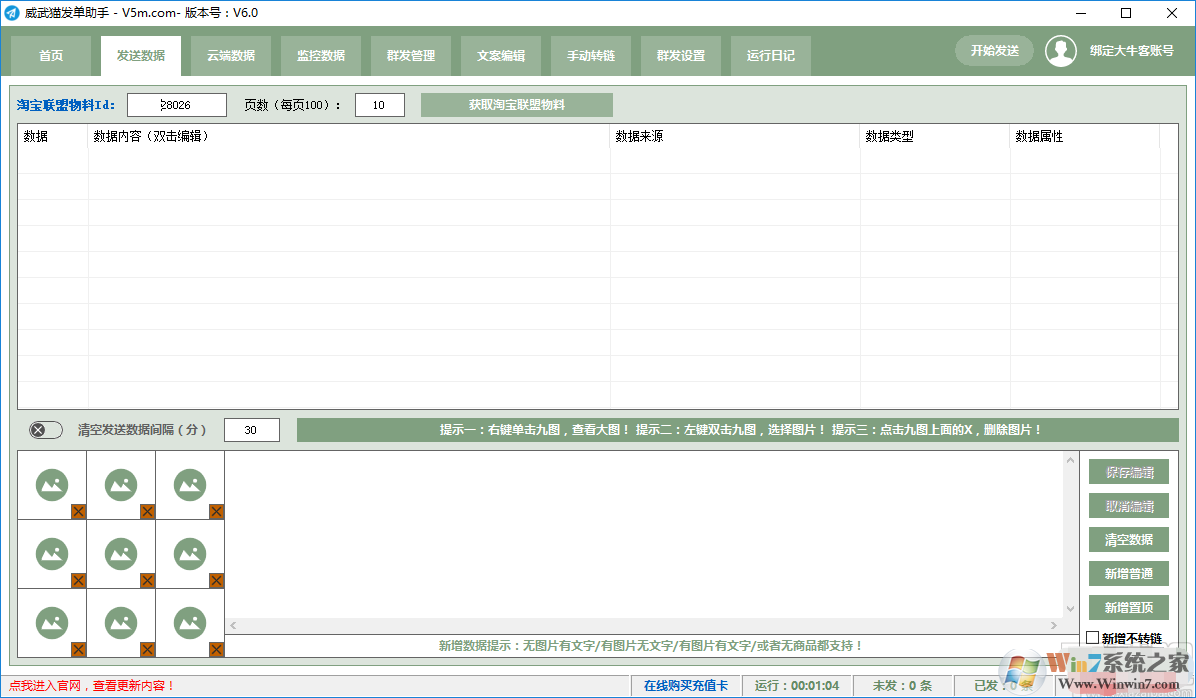Open the 群发设置 tab

pyautogui.click(x=681, y=56)
